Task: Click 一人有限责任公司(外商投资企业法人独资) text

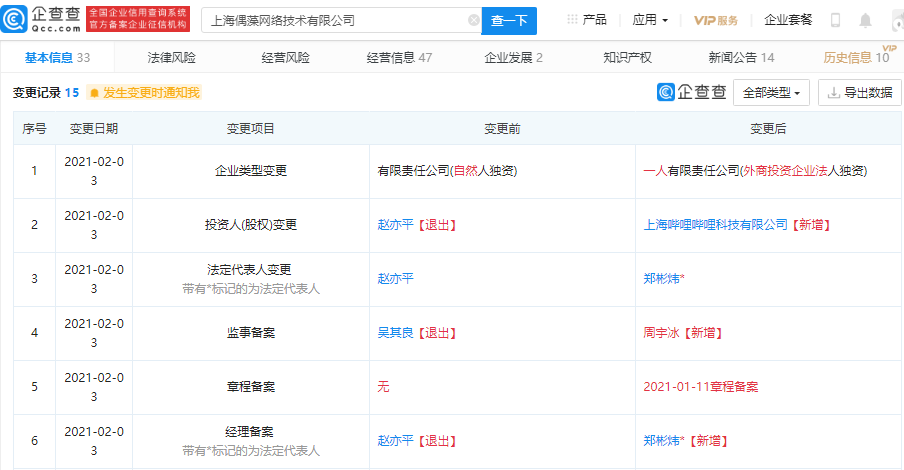Action: tap(755, 171)
